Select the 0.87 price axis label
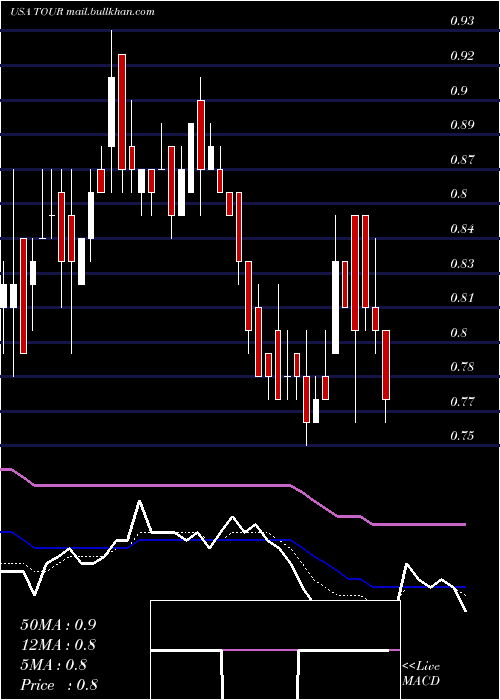 coord(462,159)
